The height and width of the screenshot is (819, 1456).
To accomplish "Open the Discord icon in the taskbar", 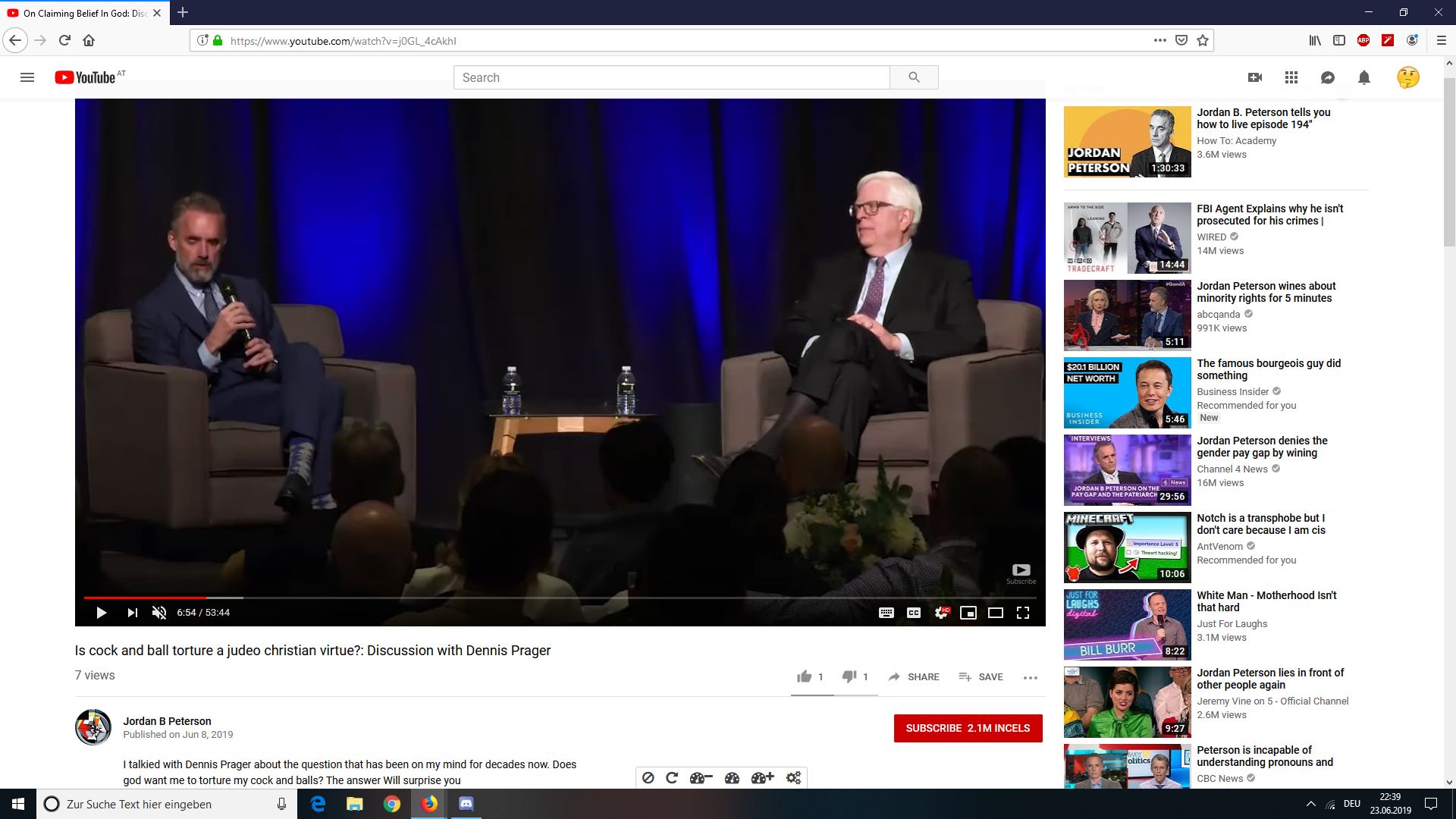I will coord(466,804).
